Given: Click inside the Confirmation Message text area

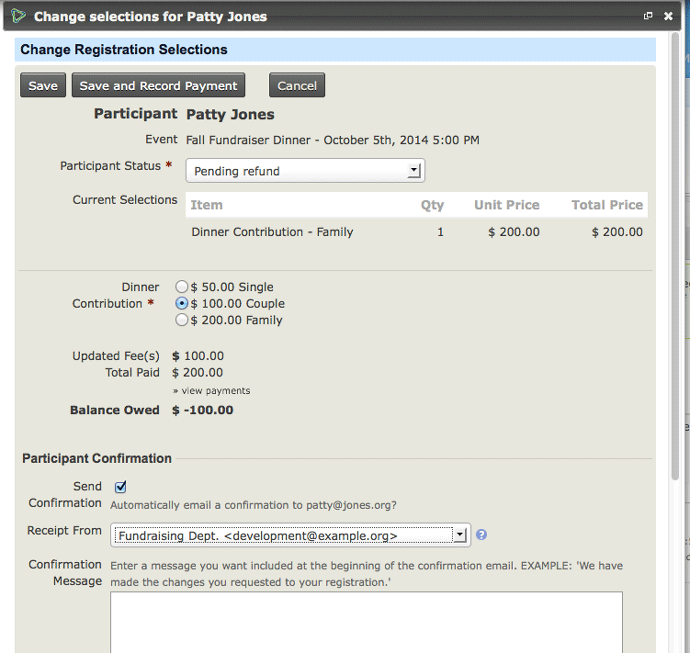Looking at the screenshot, I should 365,620.
